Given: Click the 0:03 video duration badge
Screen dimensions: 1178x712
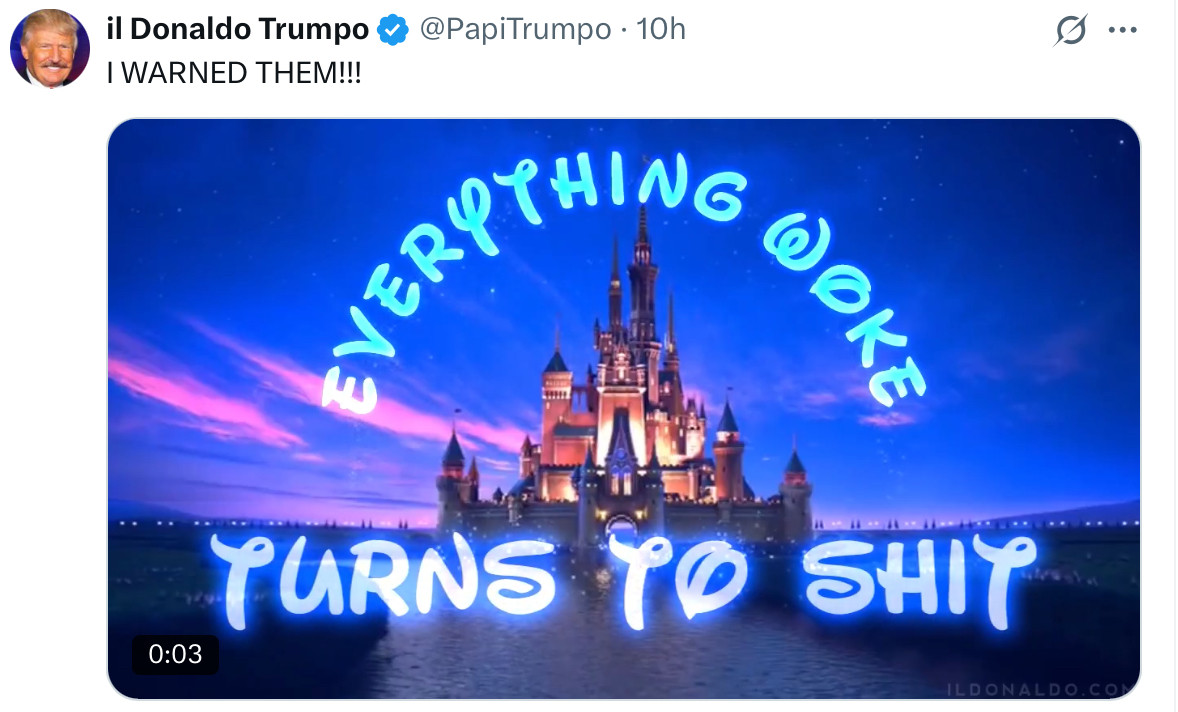Looking at the screenshot, I should point(175,654).
